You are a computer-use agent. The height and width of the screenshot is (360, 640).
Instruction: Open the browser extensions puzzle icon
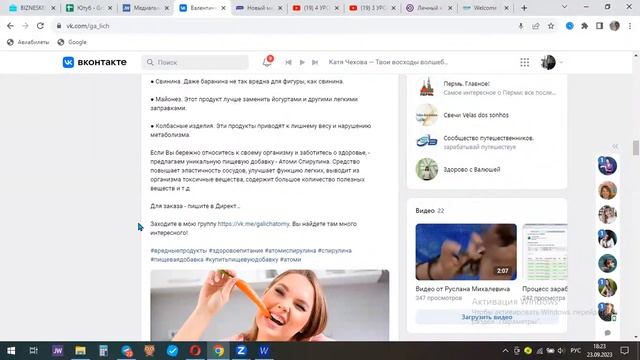point(584,26)
